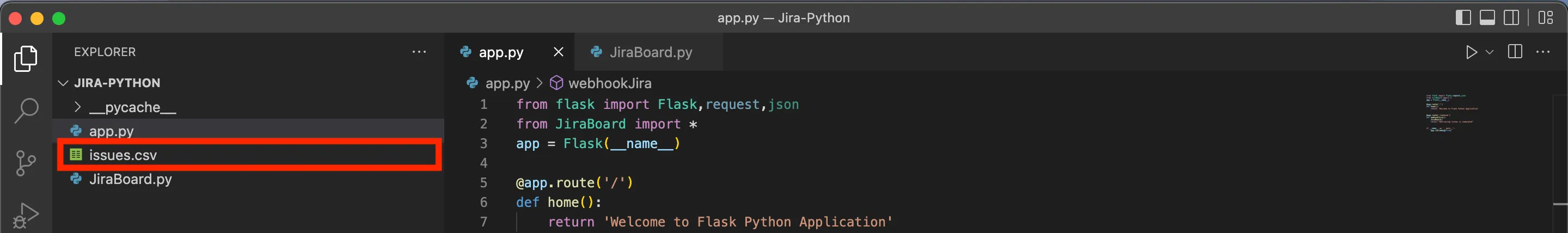Click the 'from JiraBoard import *' code line
The height and width of the screenshot is (233, 1568).
click(607, 124)
